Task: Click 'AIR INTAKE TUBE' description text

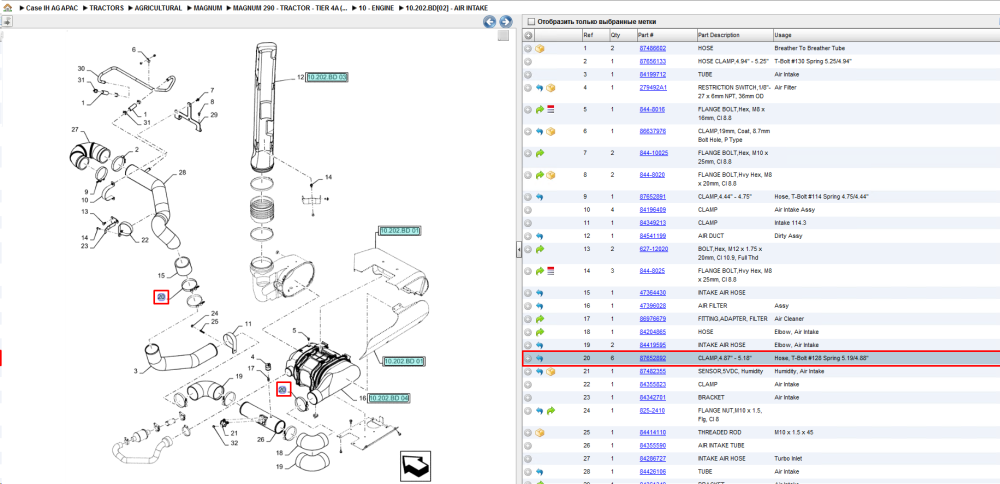Action: (x=721, y=445)
